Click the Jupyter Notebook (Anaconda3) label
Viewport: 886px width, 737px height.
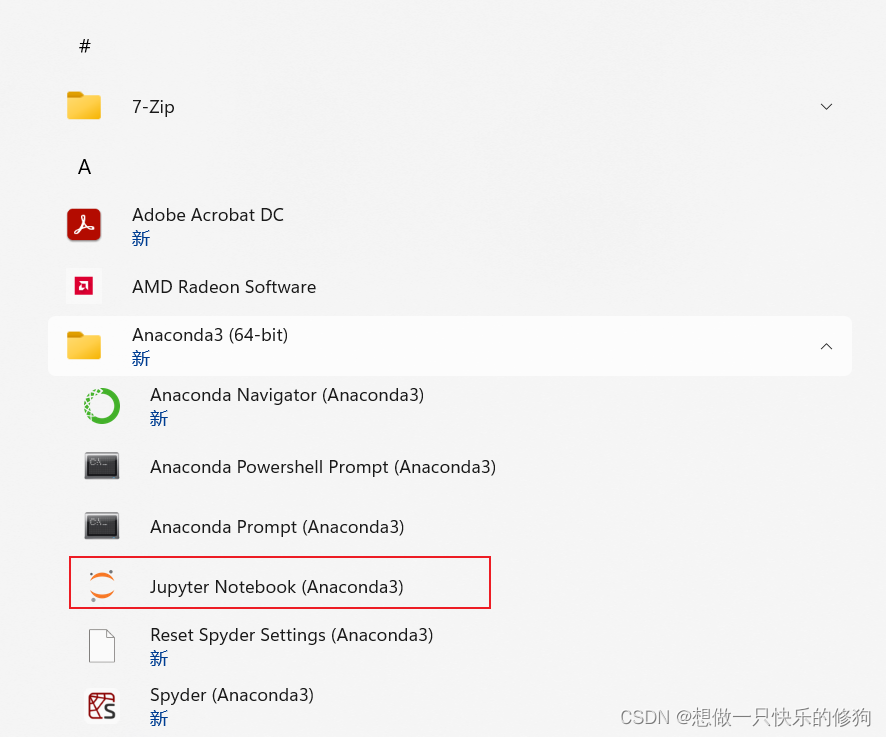click(277, 587)
